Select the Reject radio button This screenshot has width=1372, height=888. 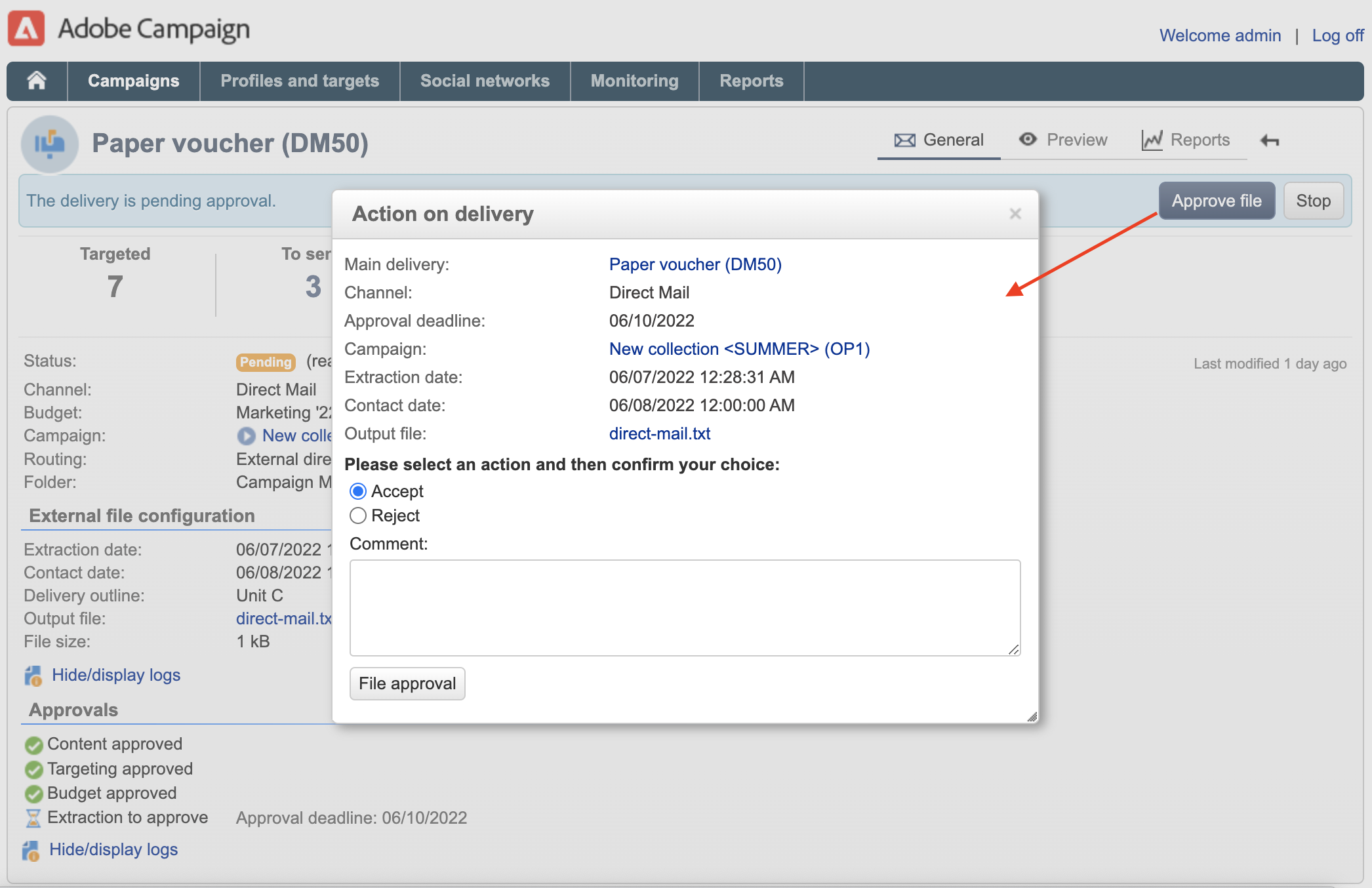coord(358,515)
